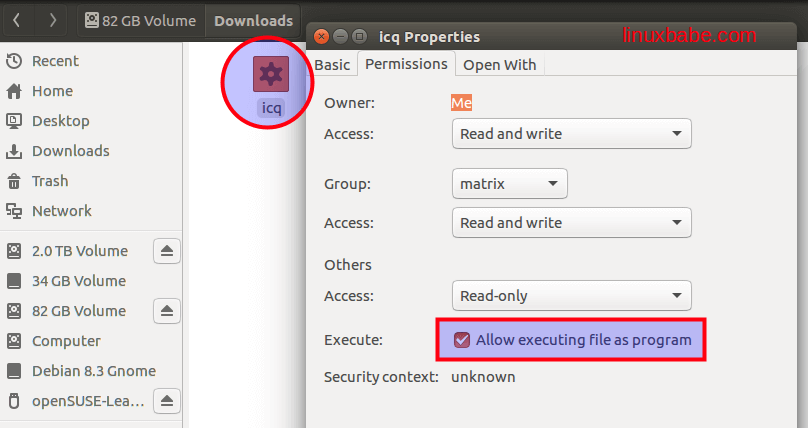Eject the Debian 8.3 Gnome volume
The width and height of the screenshot is (808, 428).
[x=167, y=371]
